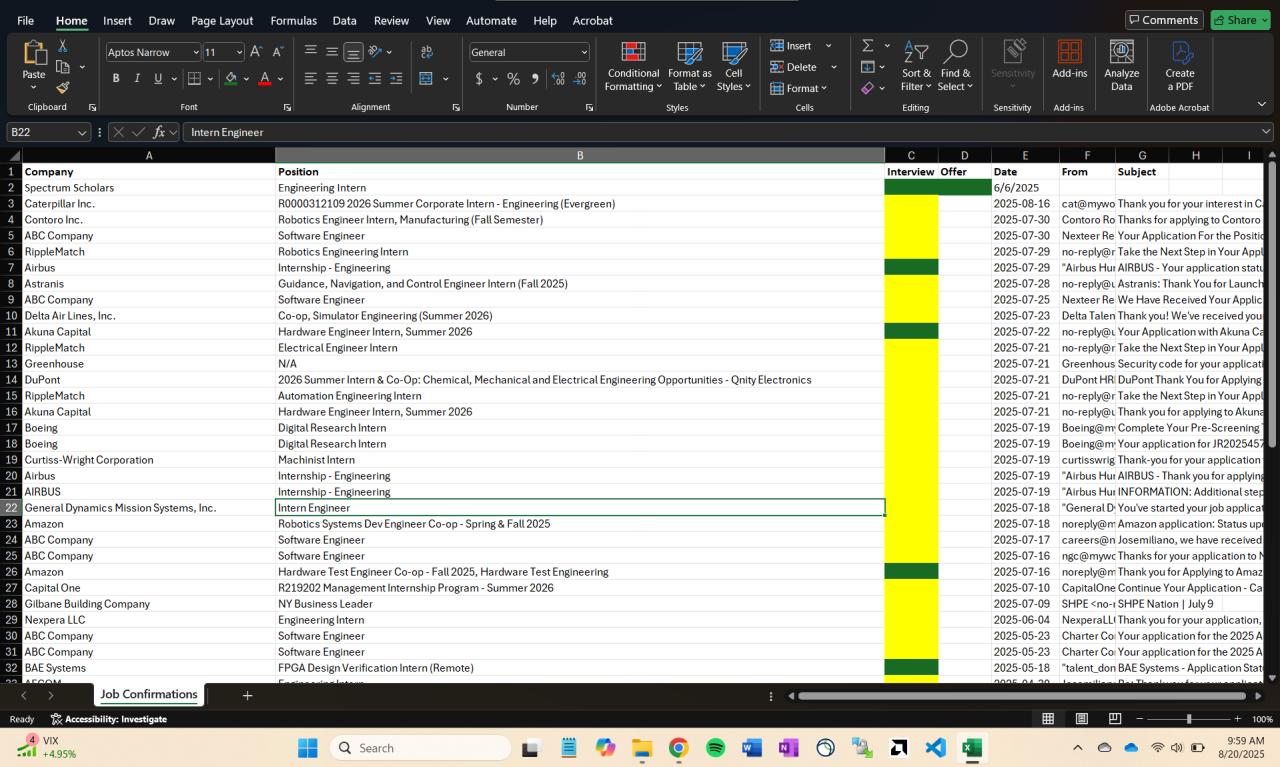Click the Share button

(1239, 19)
